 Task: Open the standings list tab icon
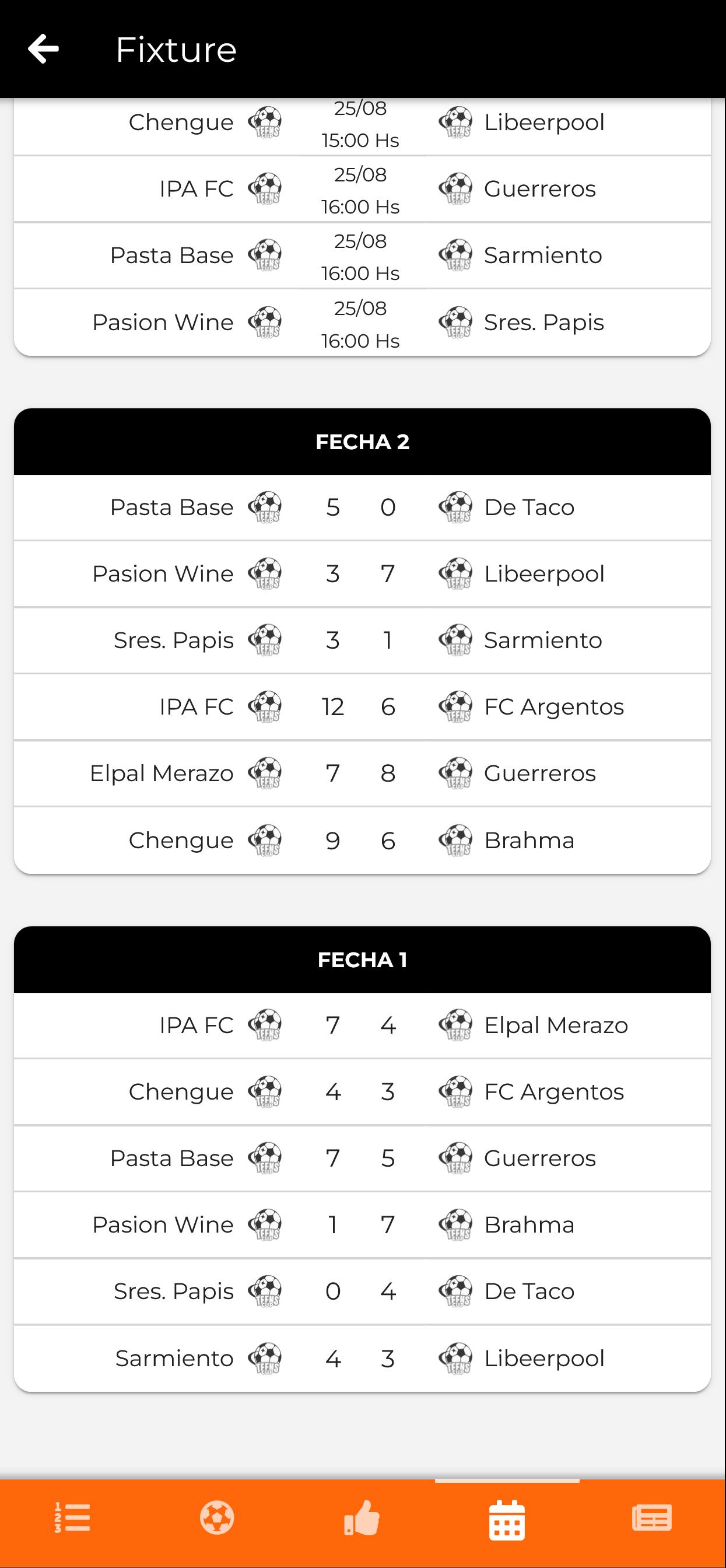pos(72,1517)
